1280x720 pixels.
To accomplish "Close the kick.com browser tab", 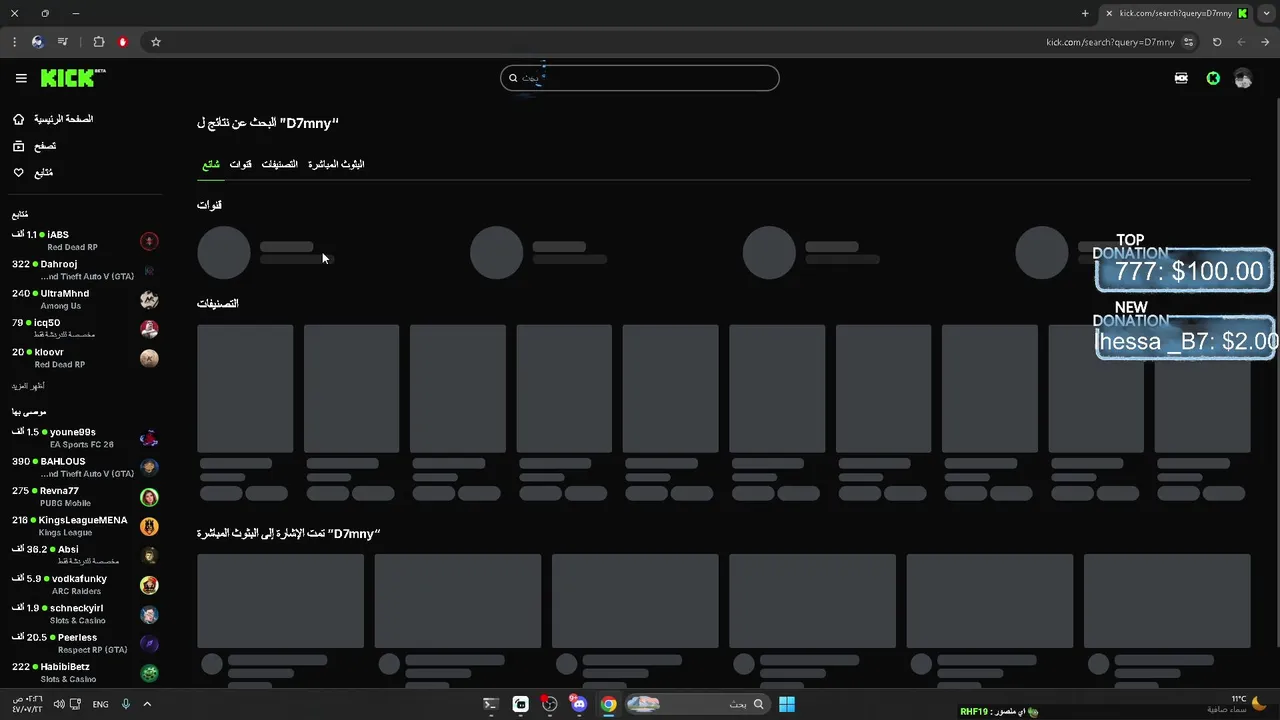I will point(1108,13).
